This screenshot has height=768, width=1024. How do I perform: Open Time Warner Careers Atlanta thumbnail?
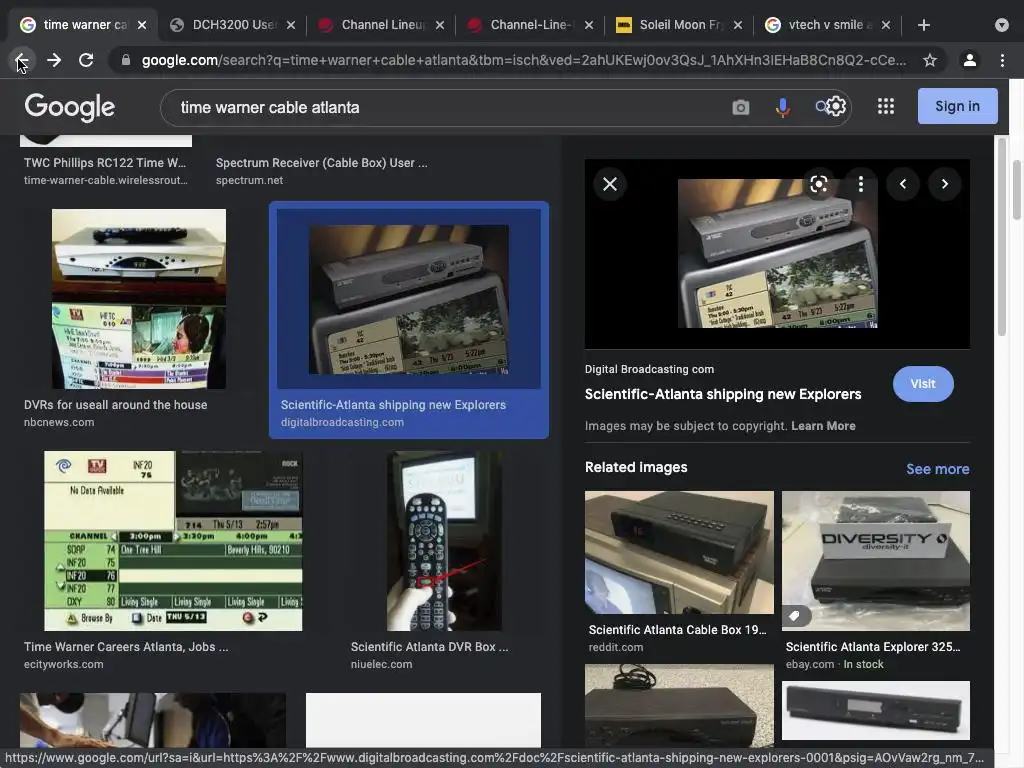[x=173, y=541]
